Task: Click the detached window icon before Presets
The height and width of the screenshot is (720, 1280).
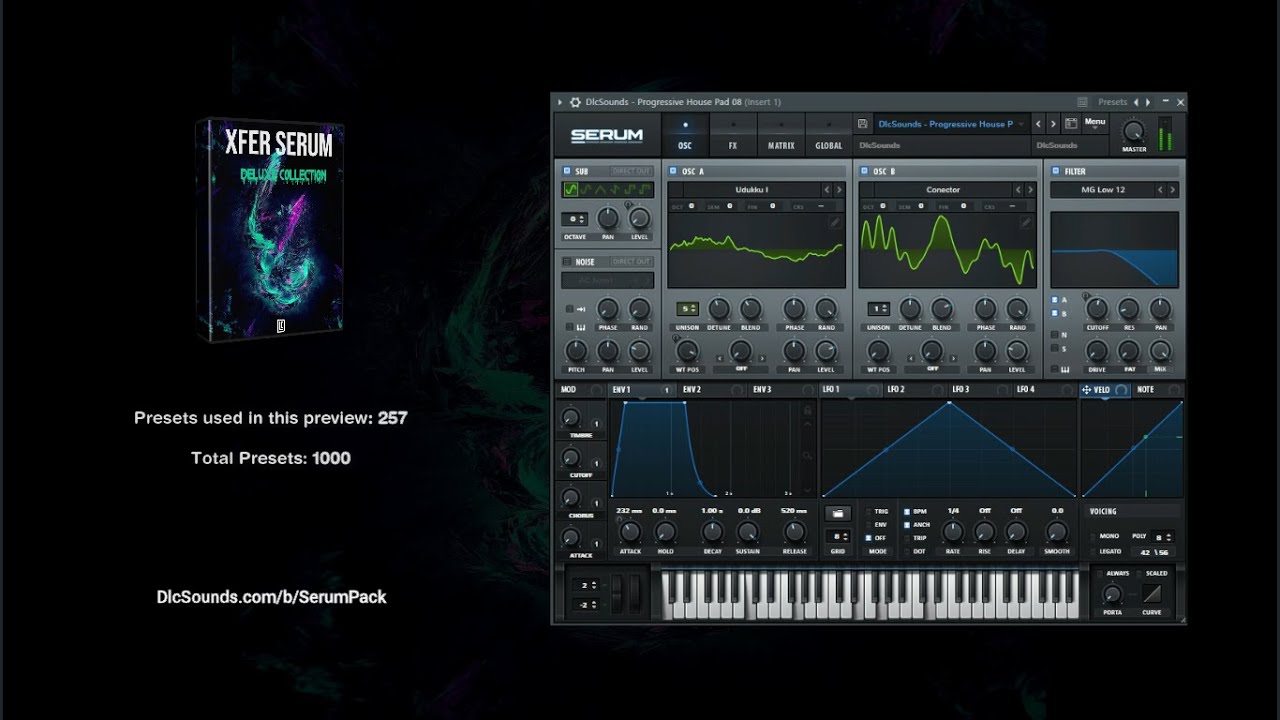Action: tap(1082, 102)
